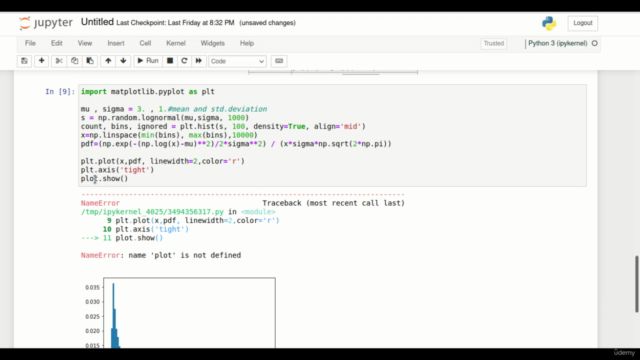Restart the kernel with circular arrow
This screenshot has height=360, width=640.
coord(184,61)
